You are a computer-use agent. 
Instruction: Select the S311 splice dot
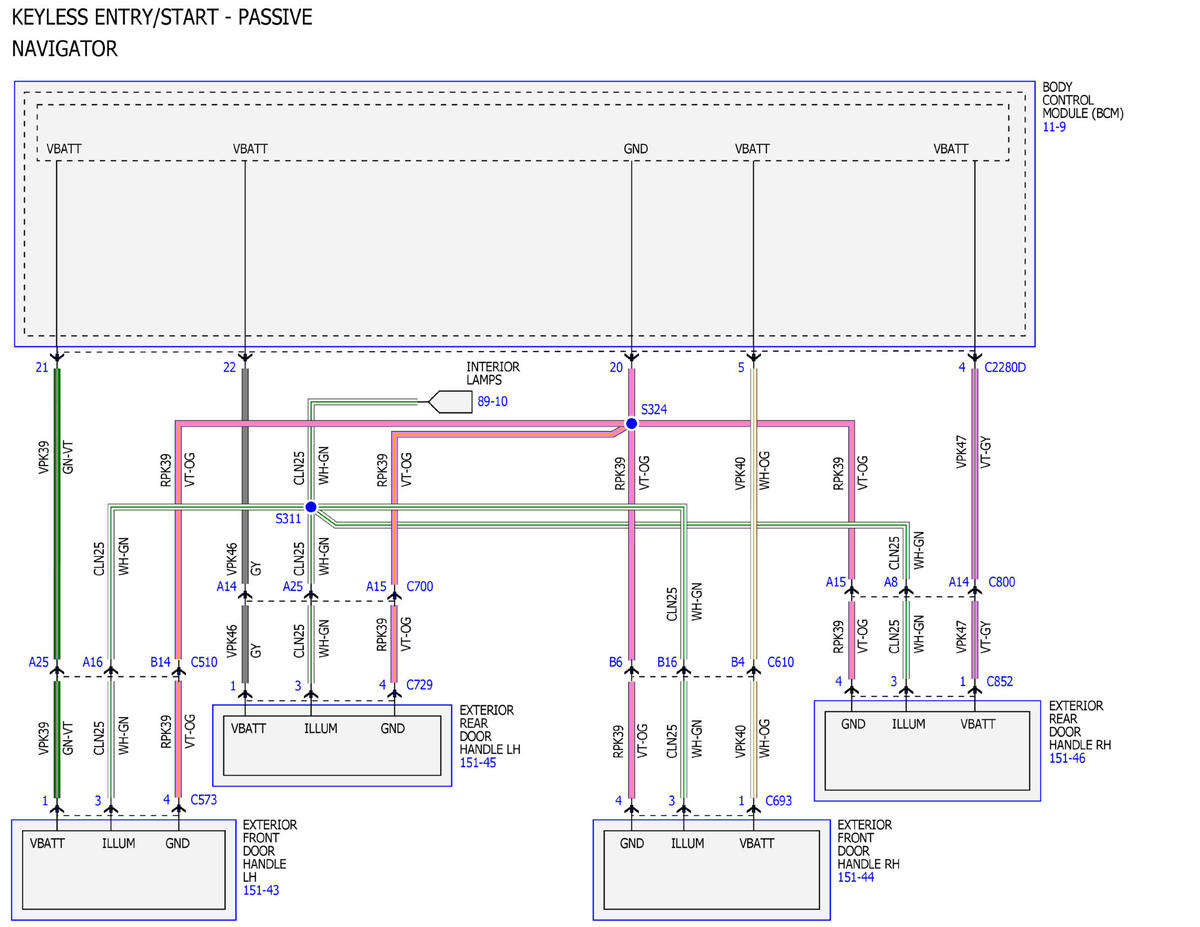[311, 507]
